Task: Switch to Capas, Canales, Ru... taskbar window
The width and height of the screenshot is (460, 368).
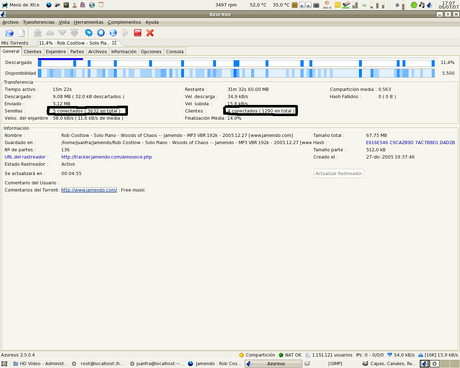Action: (x=388, y=364)
